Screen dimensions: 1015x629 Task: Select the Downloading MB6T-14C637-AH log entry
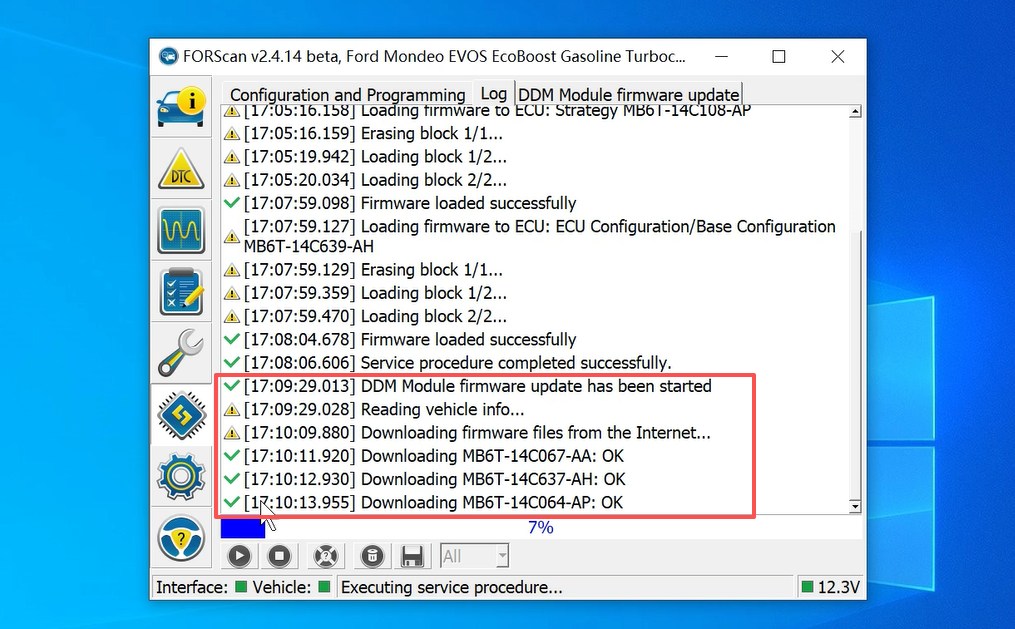click(492, 479)
